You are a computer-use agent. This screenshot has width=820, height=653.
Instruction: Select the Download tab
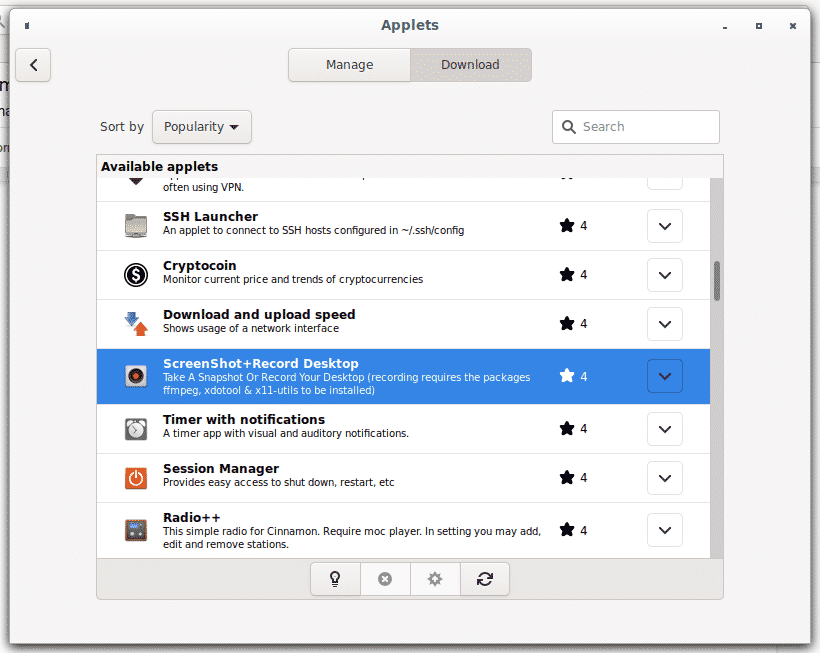coord(470,65)
